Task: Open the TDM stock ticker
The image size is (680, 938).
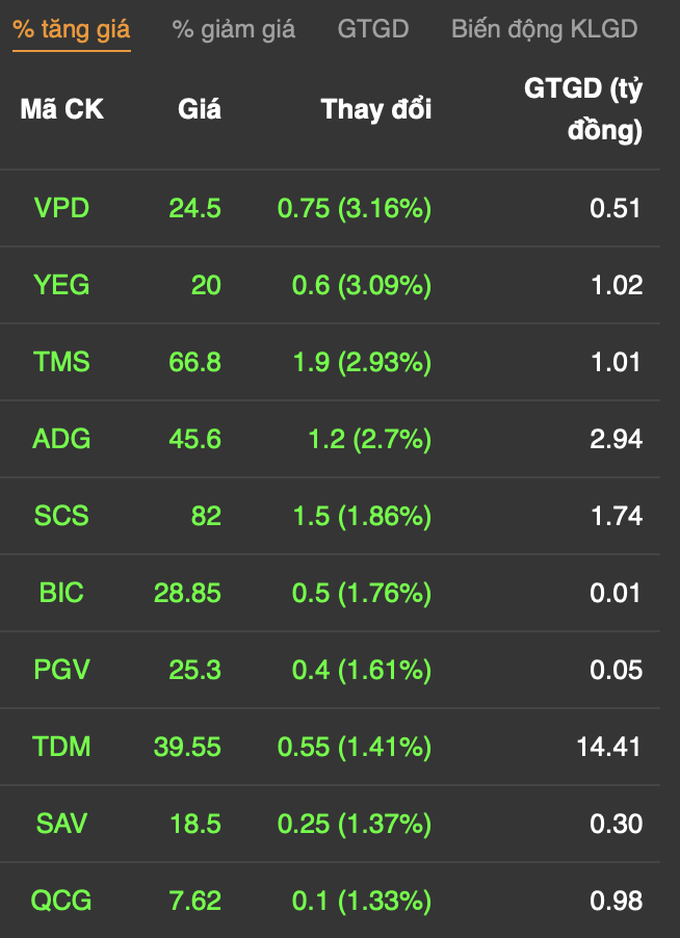Action: [x=62, y=747]
